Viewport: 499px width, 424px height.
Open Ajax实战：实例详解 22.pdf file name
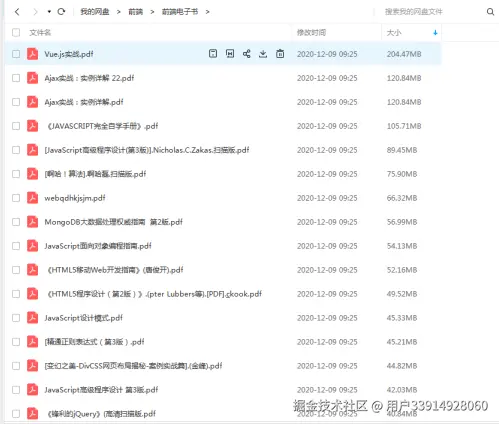[x=89, y=78]
